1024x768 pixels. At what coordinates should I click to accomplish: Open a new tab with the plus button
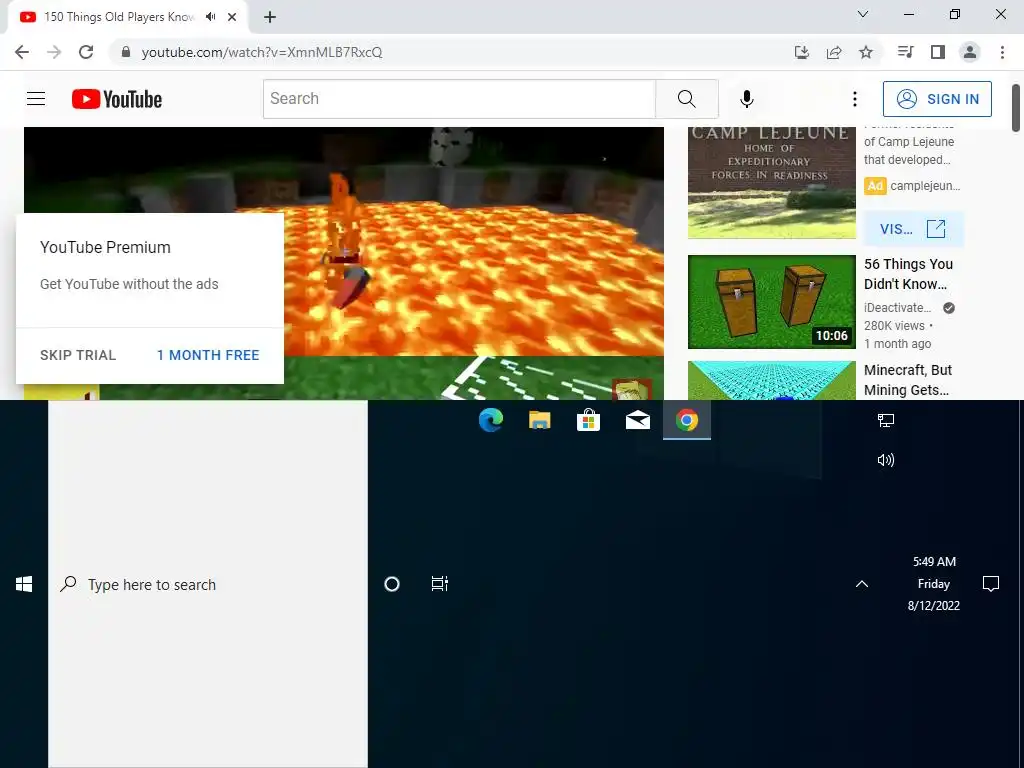[270, 17]
